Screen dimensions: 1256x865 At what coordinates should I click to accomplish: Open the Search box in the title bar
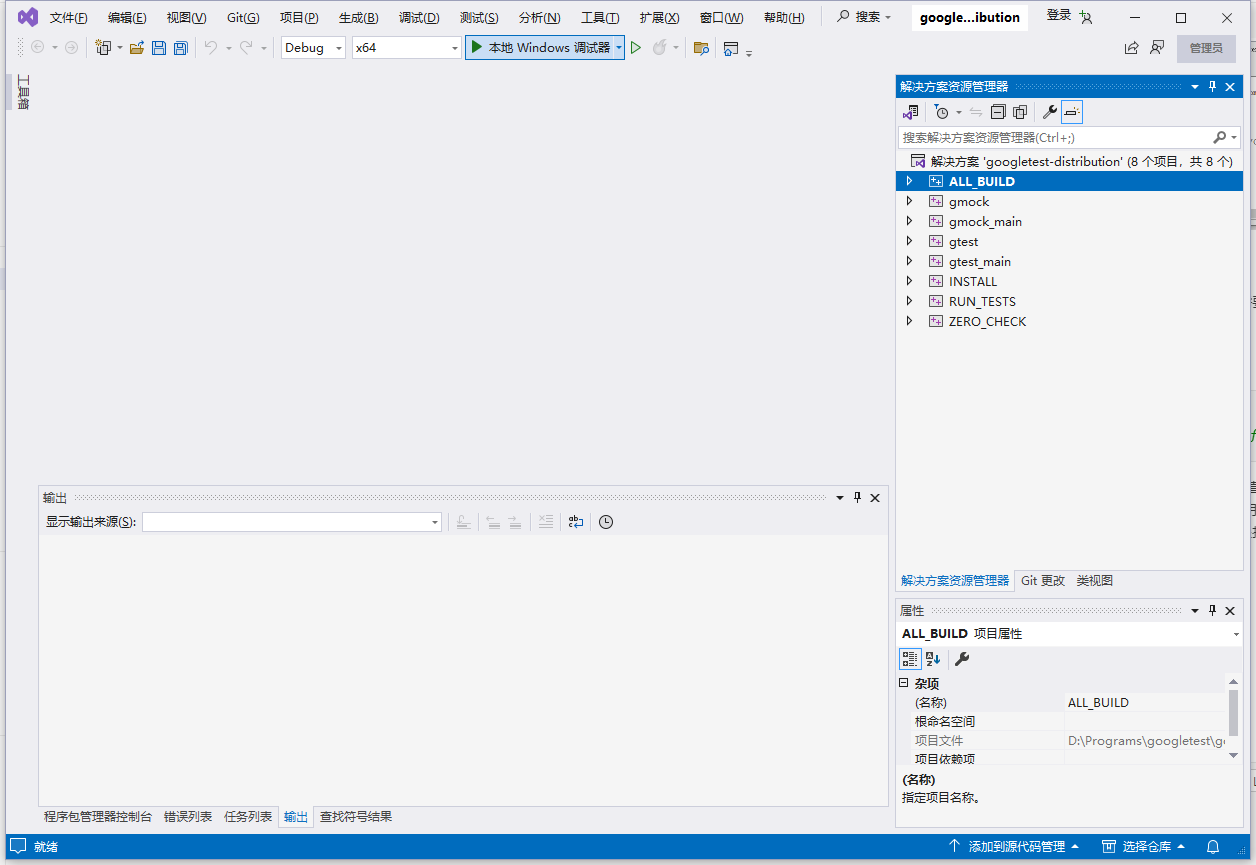[x=864, y=17]
